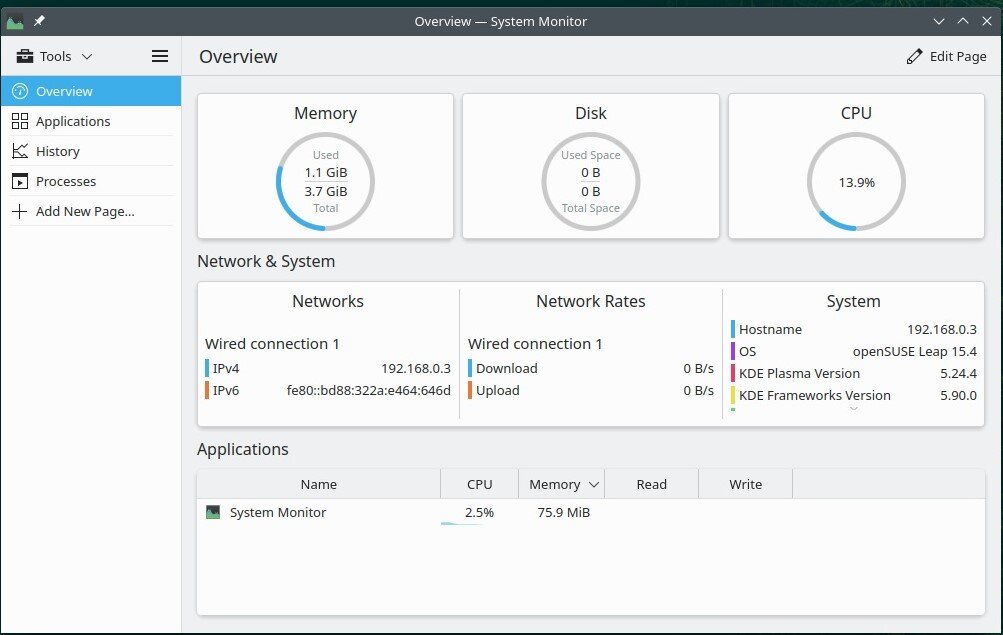The height and width of the screenshot is (635, 1003).
Task: Click the plus icon for new page
Action: click(x=20, y=211)
